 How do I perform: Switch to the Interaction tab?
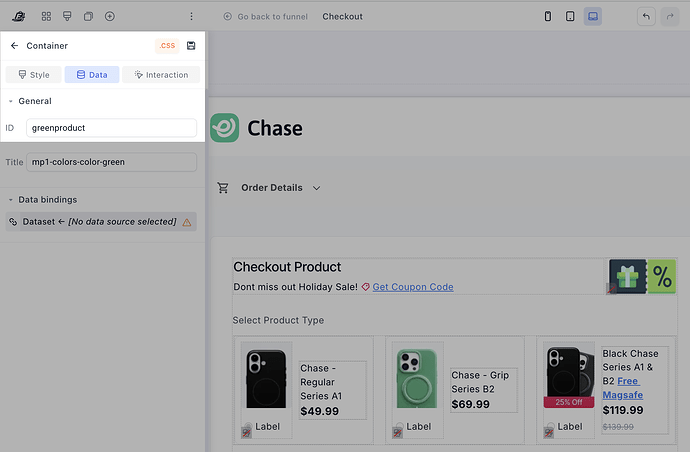pyautogui.click(x=161, y=75)
